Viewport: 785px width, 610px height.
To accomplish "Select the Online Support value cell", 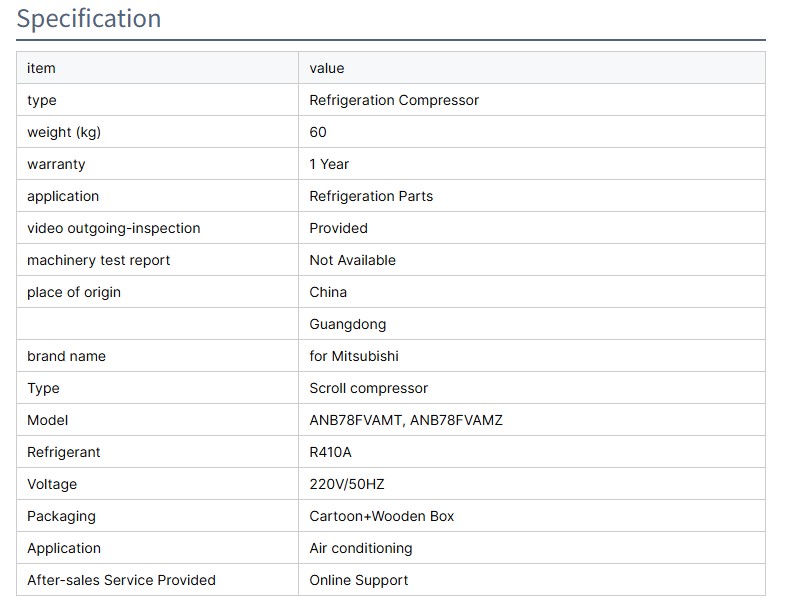I will (358, 580).
